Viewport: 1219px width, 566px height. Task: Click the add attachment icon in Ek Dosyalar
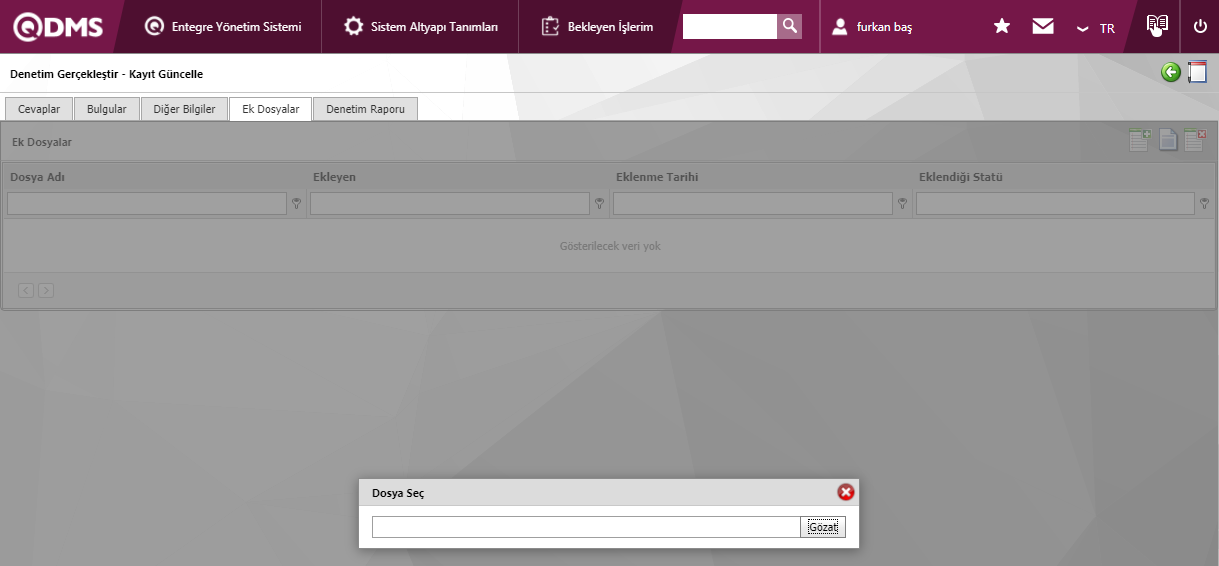point(1140,141)
